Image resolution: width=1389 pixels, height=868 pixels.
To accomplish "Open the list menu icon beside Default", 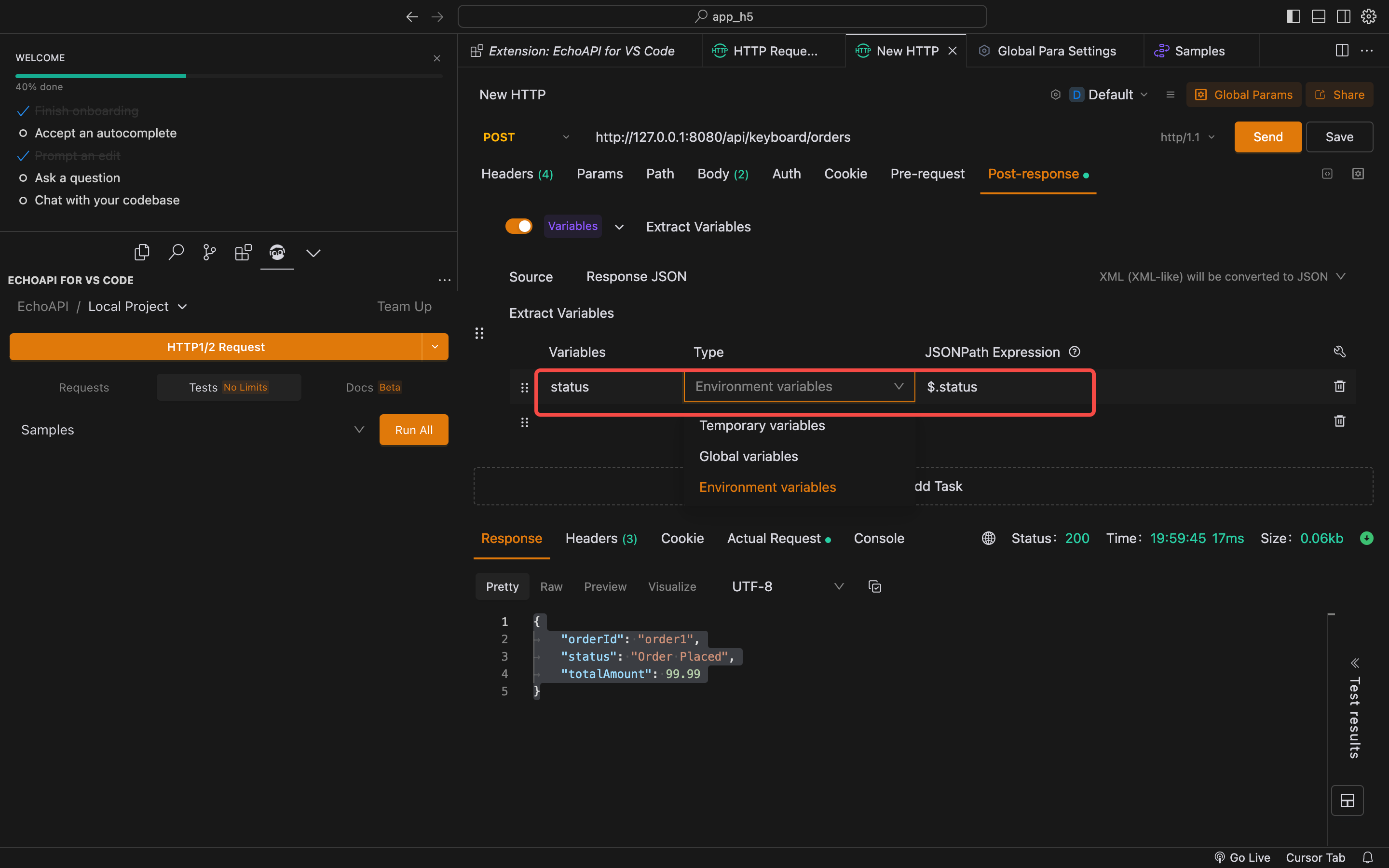I will coord(1171,95).
